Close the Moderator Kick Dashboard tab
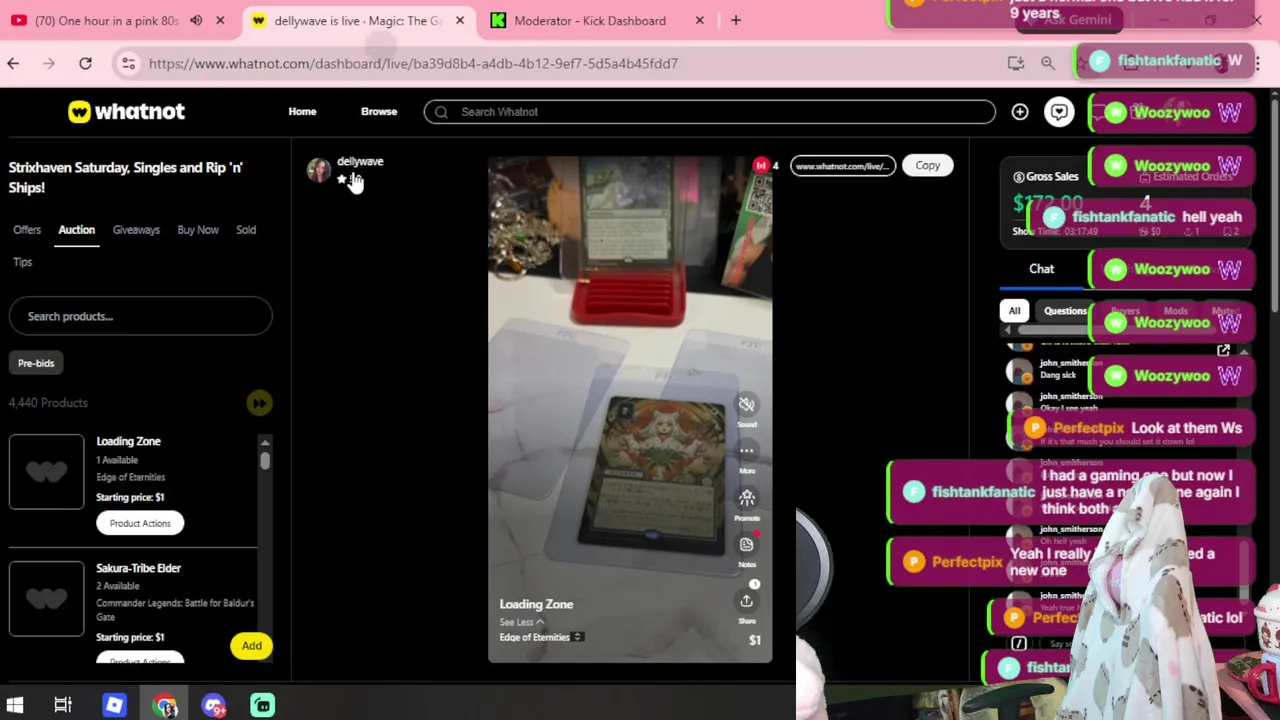The height and width of the screenshot is (720, 1280). (700, 20)
